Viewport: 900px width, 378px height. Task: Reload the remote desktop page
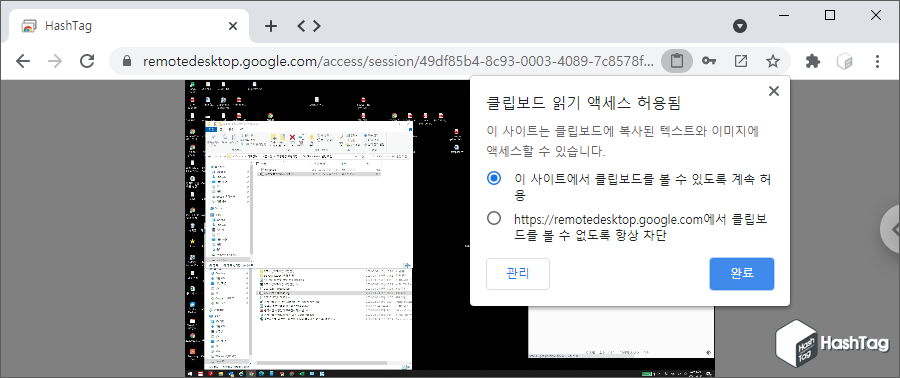pos(87,61)
